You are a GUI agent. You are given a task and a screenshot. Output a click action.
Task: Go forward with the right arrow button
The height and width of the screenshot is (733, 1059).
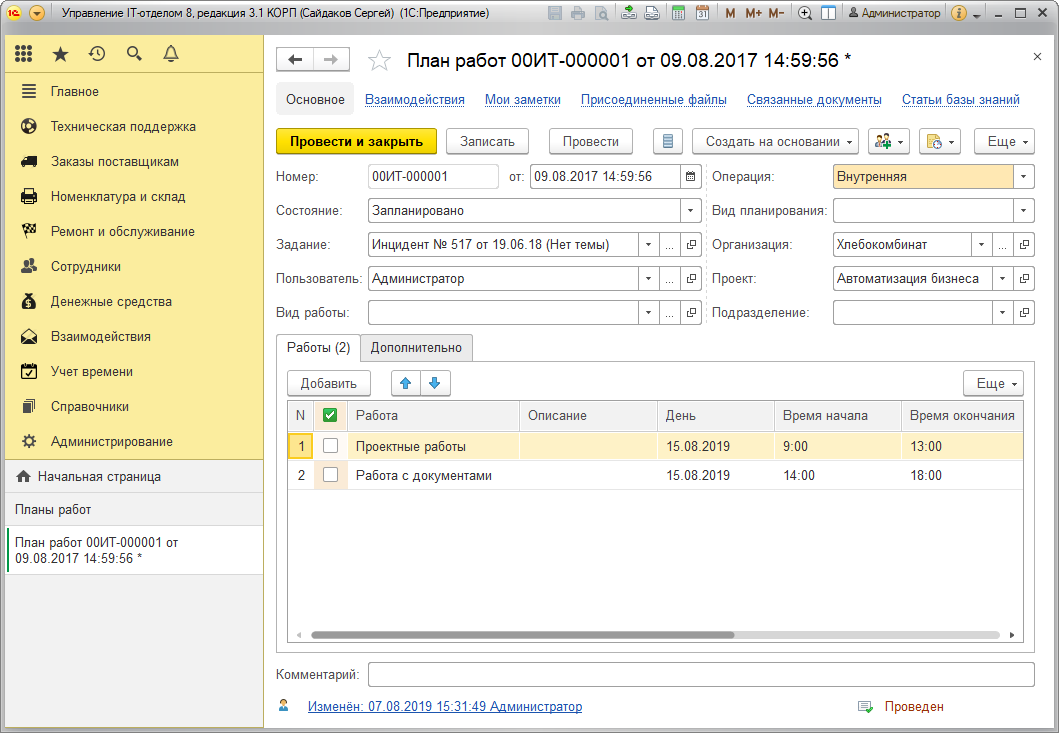(331, 59)
